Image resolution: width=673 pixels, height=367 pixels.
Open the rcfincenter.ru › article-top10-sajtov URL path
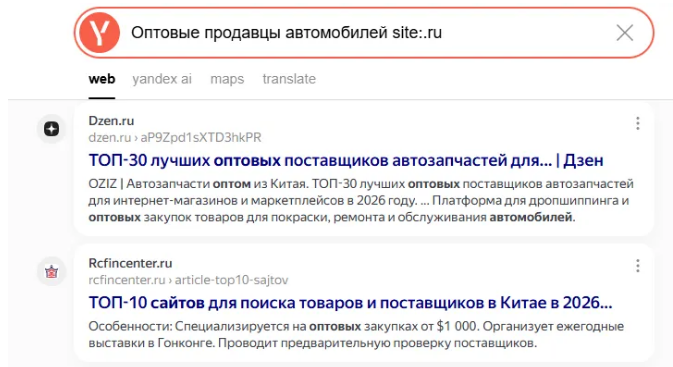click(x=188, y=280)
